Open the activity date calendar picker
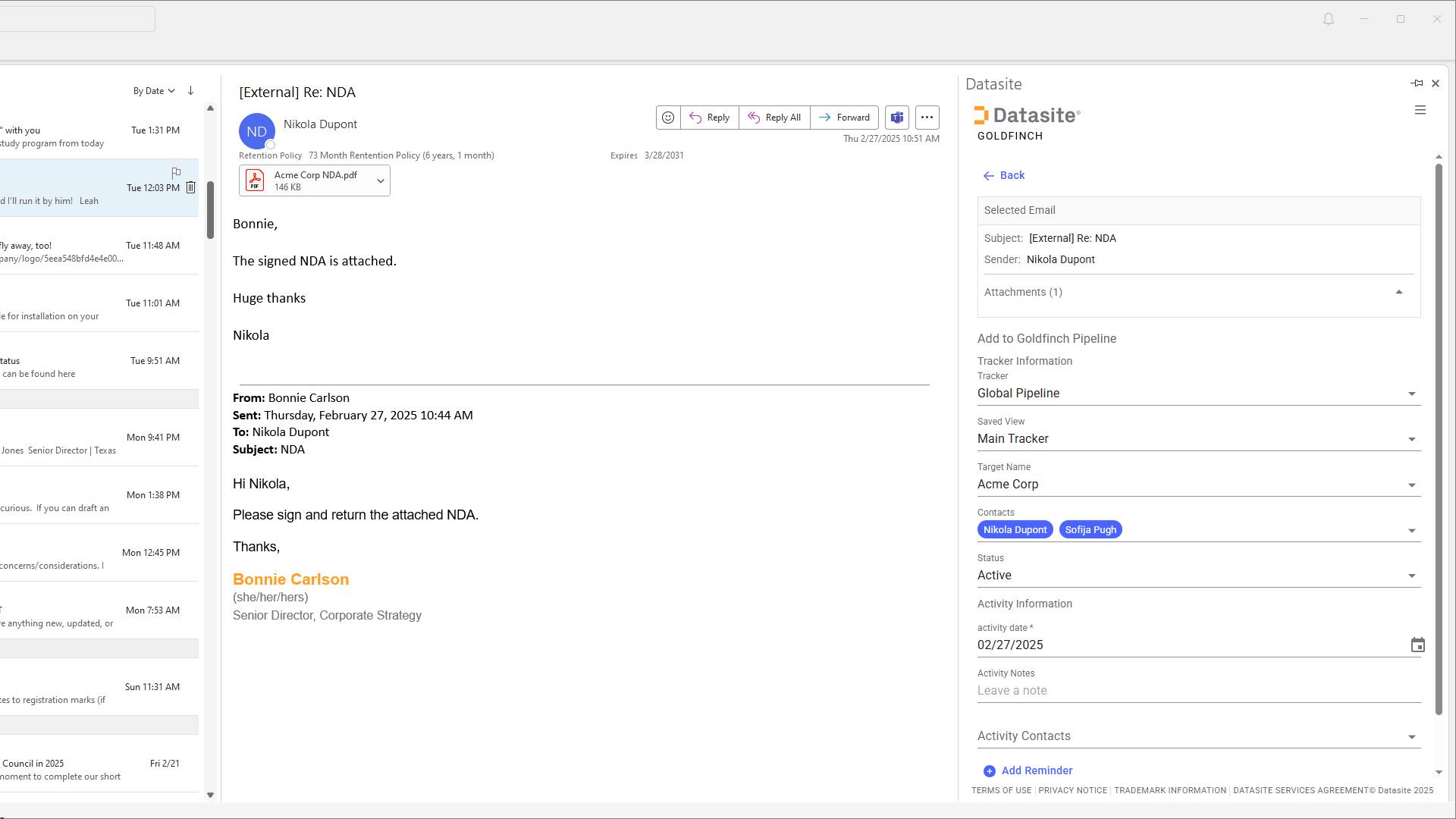The height and width of the screenshot is (819, 1456). tap(1417, 645)
